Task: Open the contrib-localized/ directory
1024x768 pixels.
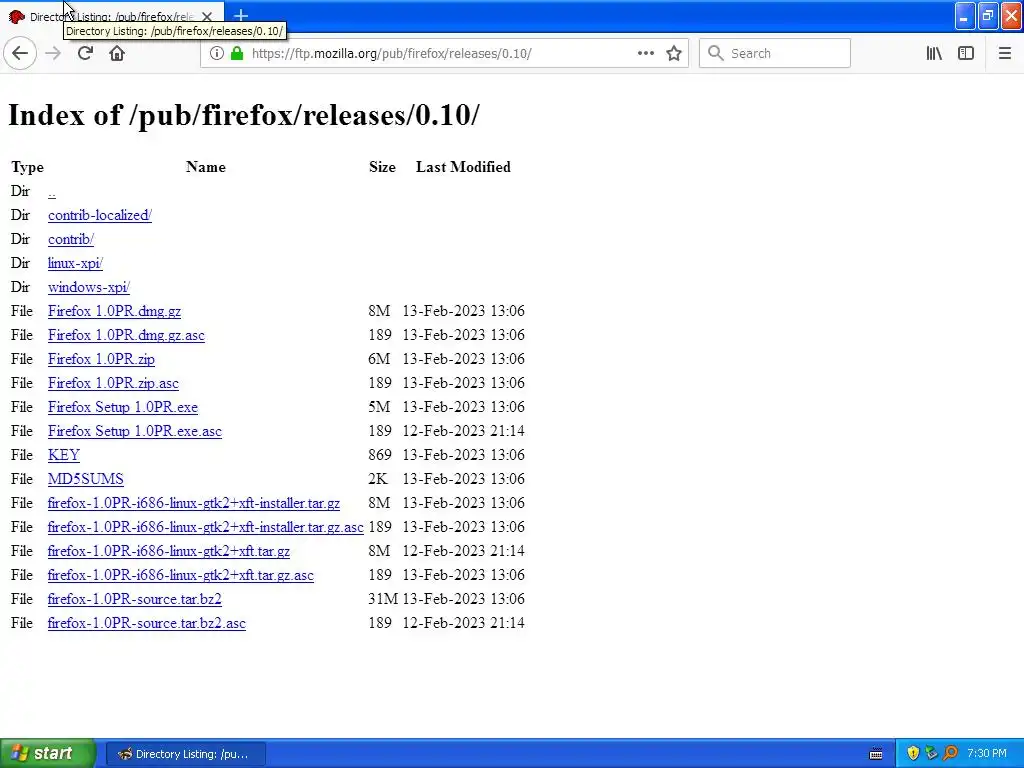Action: 100,216
